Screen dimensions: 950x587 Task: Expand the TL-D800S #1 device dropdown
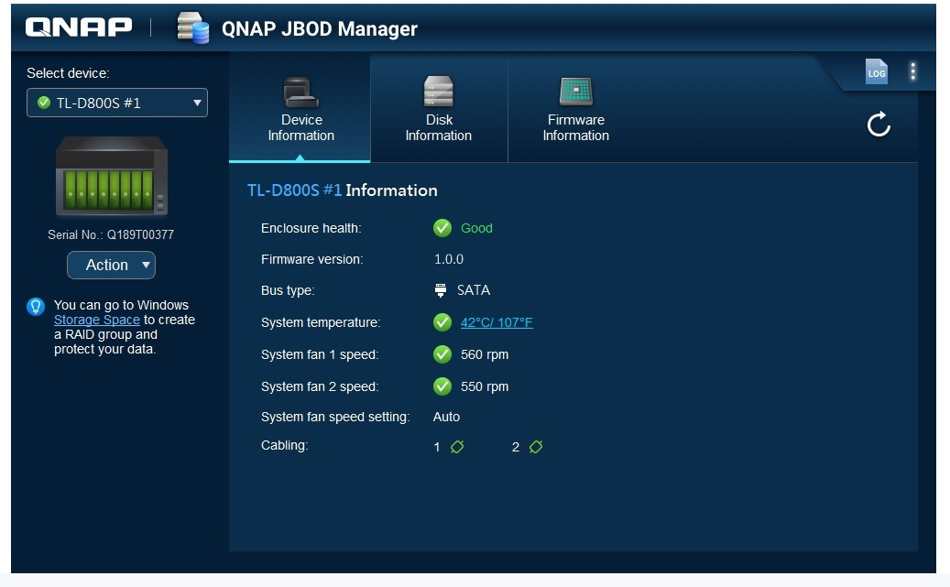[x=117, y=103]
